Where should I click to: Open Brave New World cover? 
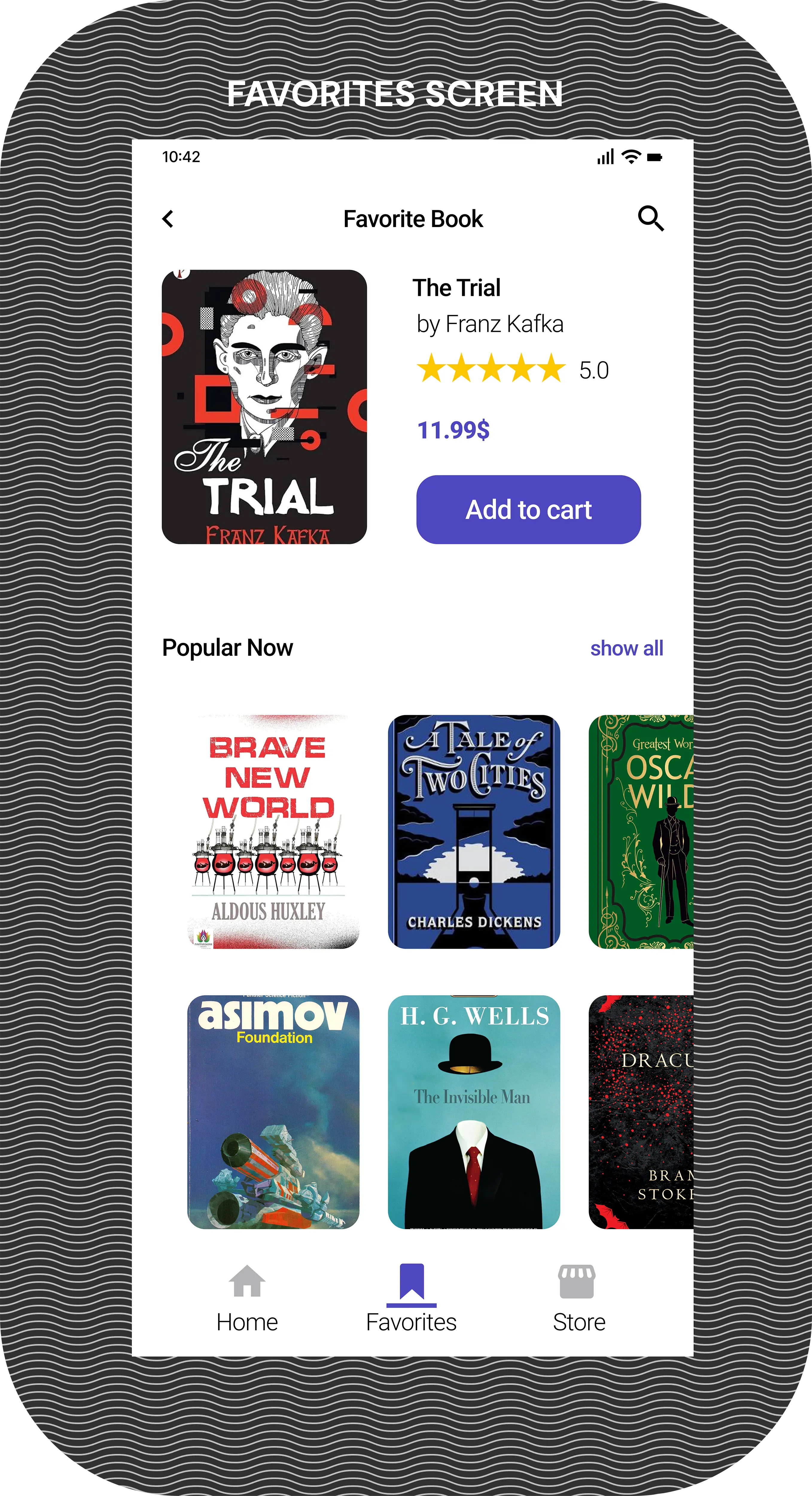coord(273,832)
